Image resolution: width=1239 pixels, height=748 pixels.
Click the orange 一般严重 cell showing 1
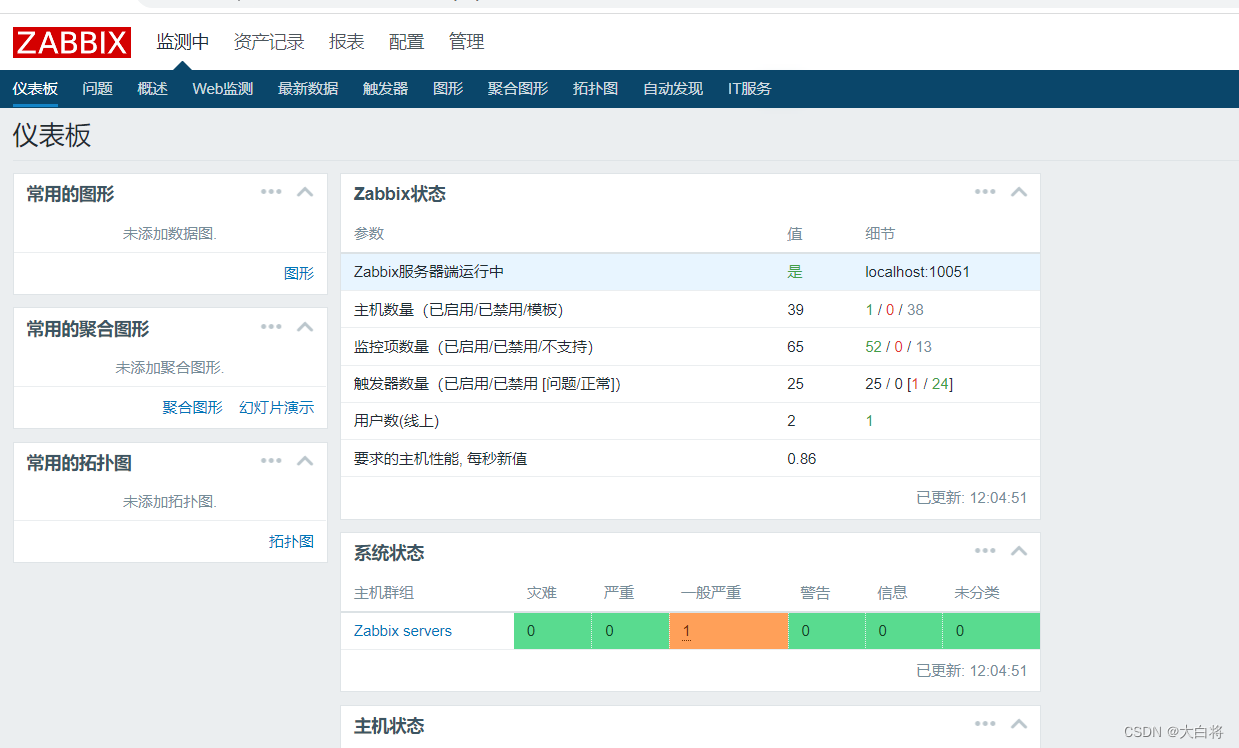[729, 631]
